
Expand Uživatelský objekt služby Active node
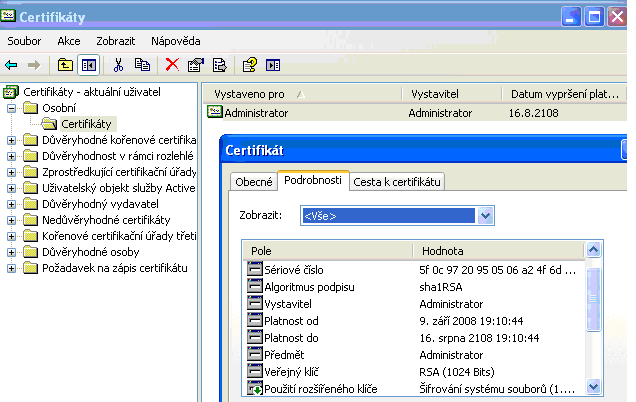click(11, 188)
